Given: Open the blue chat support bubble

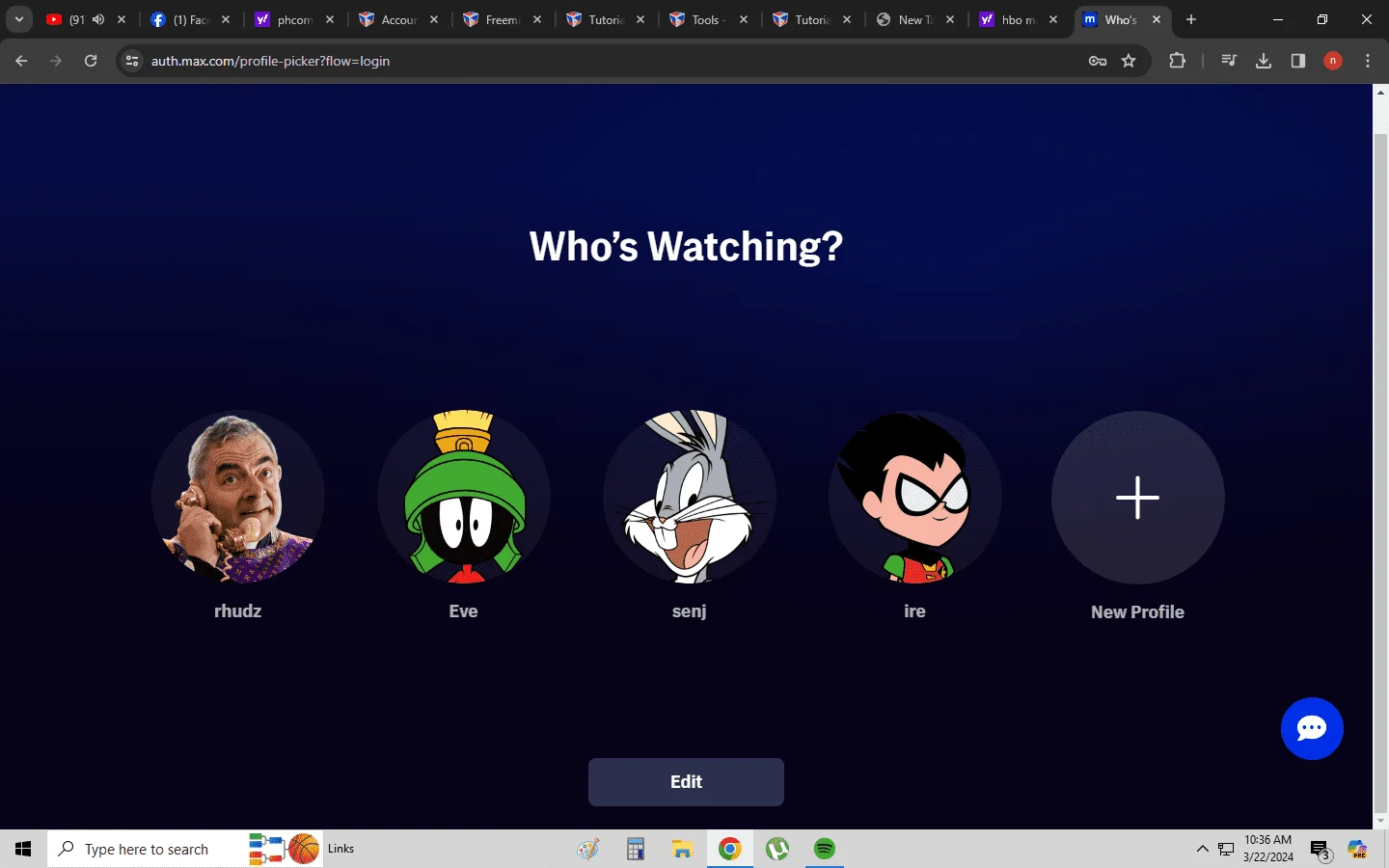Looking at the screenshot, I should (1312, 729).
